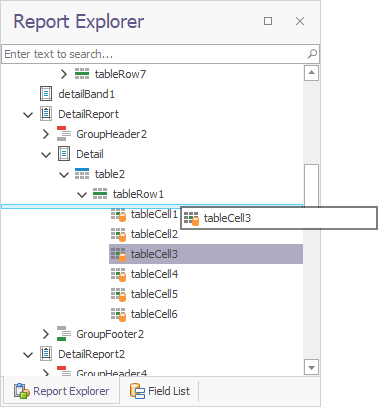Image resolution: width=378 pixels, height=407 pixels.
Task: Collapse the Detail band node
Action: (46, 155)
